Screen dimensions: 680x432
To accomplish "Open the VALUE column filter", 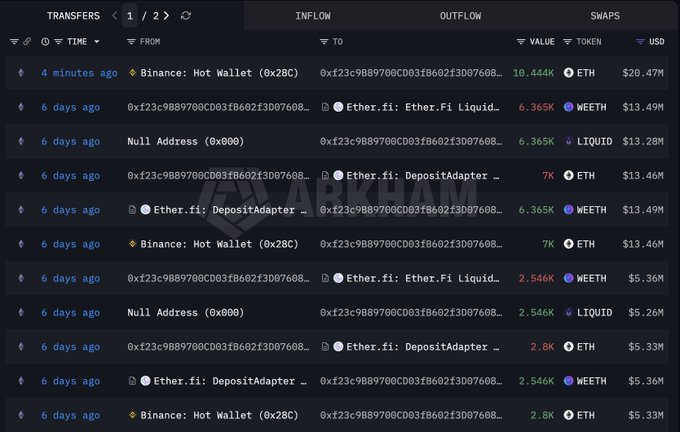I will click(521, 42).
